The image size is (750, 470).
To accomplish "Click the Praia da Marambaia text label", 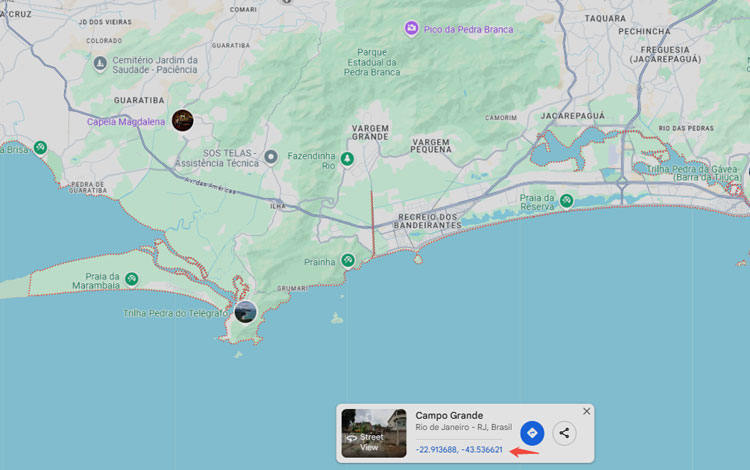I will (x=96, y=281).
